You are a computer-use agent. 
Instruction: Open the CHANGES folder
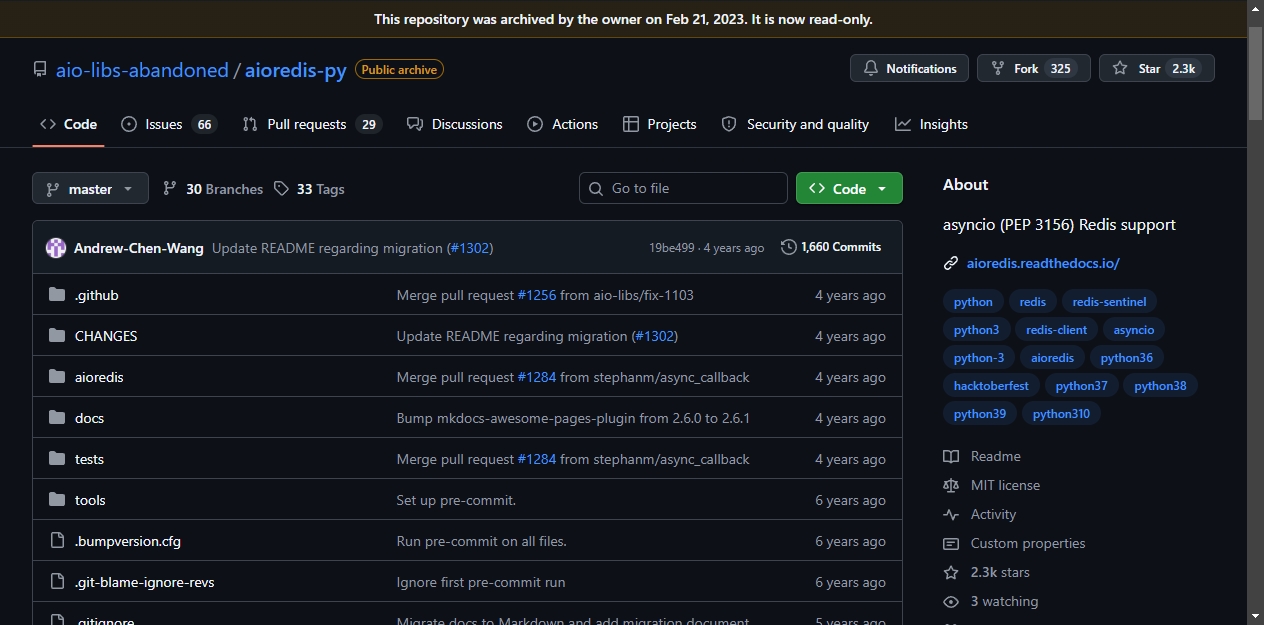click(x=106, y=336)
